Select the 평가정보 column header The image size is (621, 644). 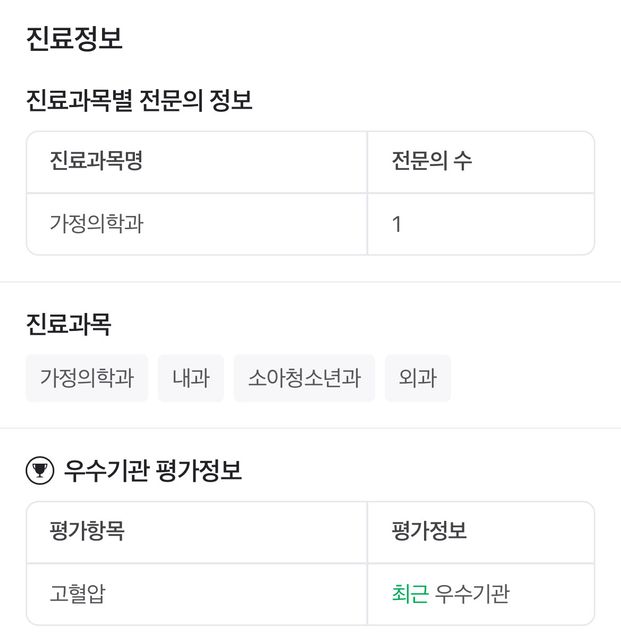click(429, 531)
